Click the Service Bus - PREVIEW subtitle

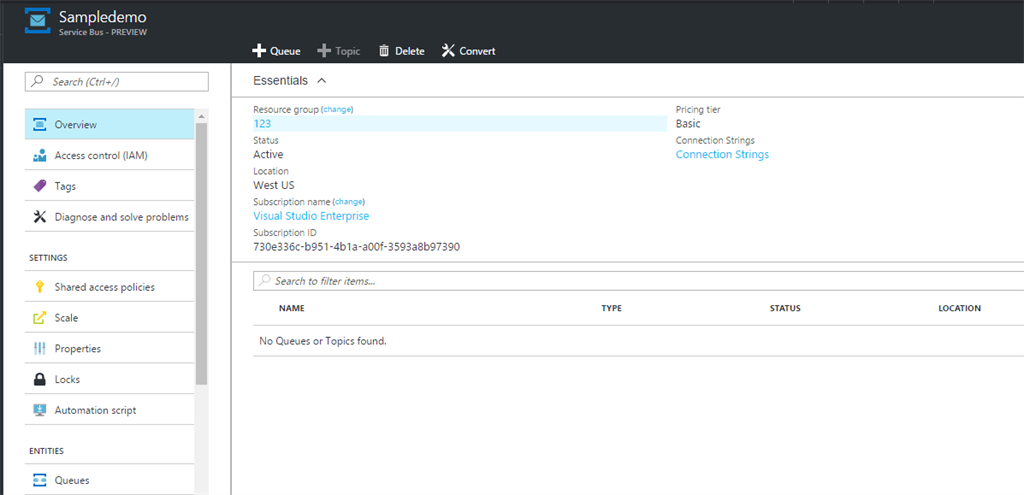pos(103,32)
